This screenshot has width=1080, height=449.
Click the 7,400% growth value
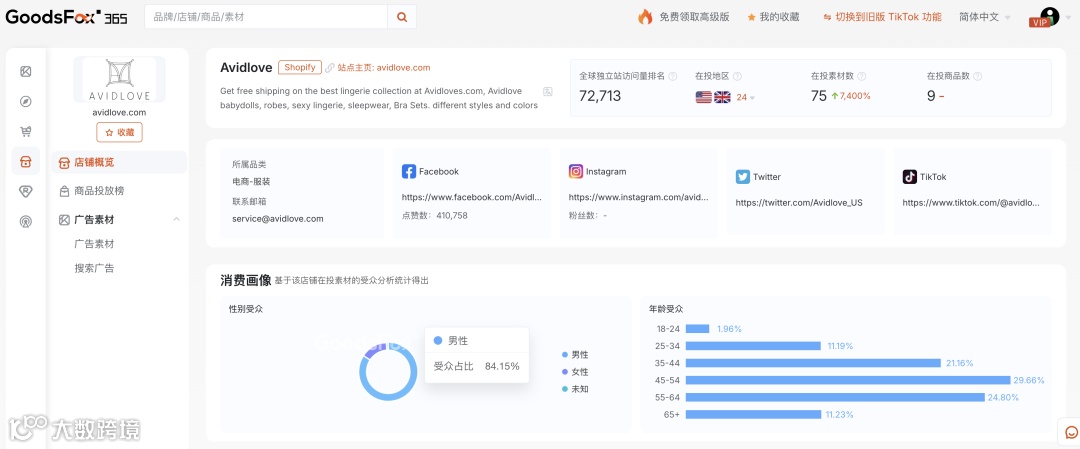[x=855, y=96]
